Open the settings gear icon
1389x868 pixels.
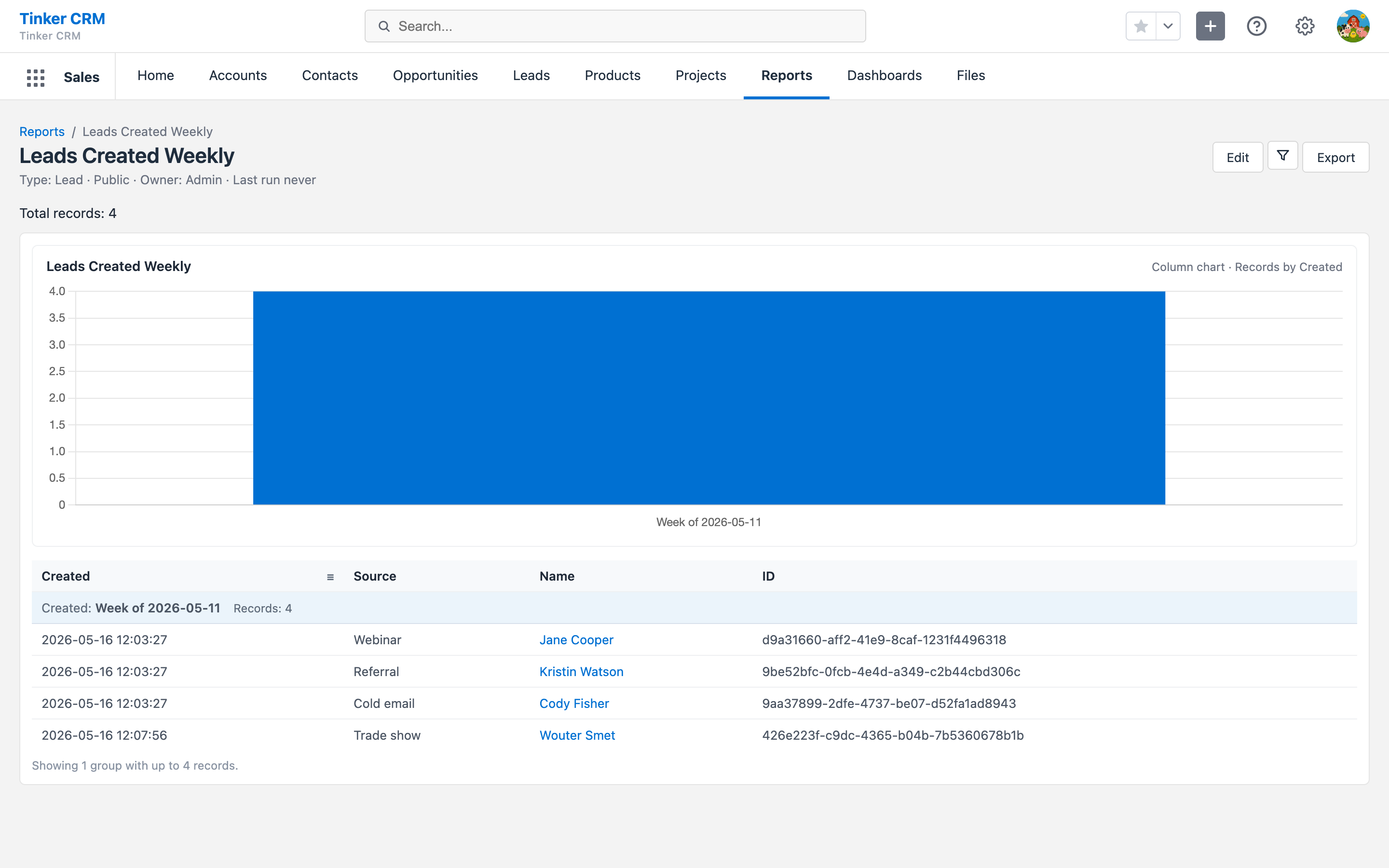pos(1305,27)
